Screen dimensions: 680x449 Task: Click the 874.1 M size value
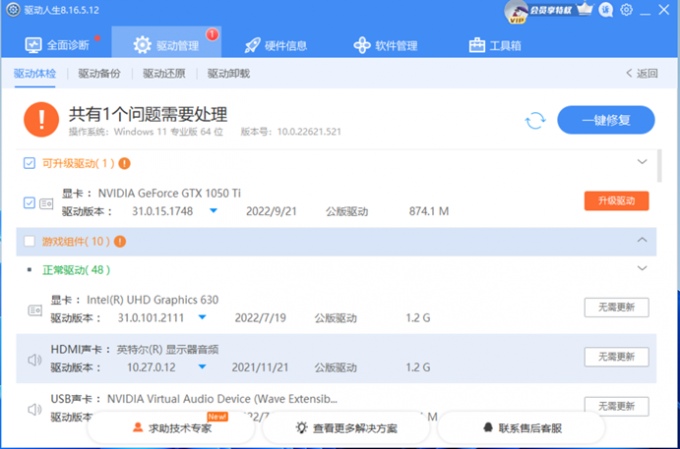tap(429, 211)
